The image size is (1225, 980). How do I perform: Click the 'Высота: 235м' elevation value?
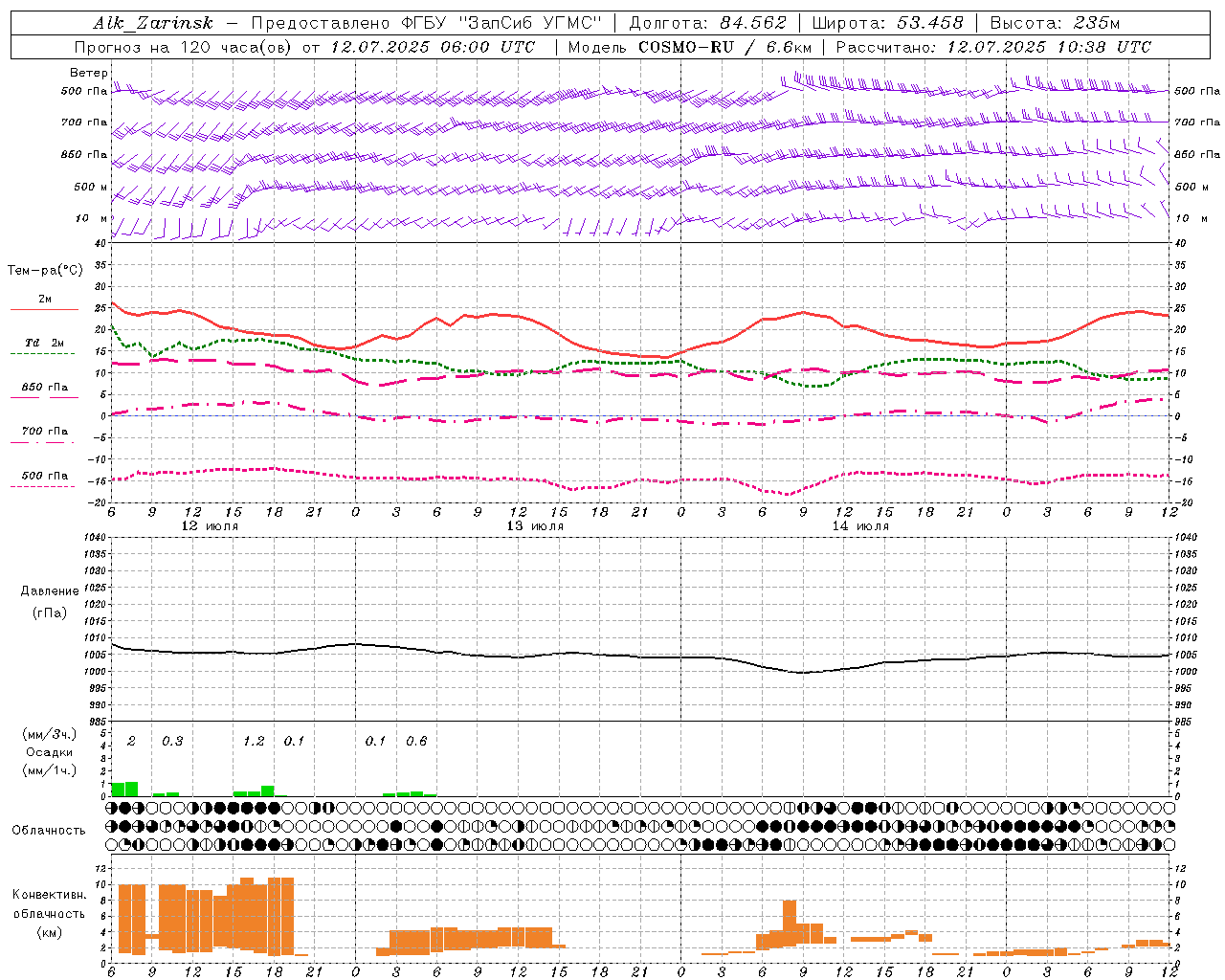[1055, 23]
